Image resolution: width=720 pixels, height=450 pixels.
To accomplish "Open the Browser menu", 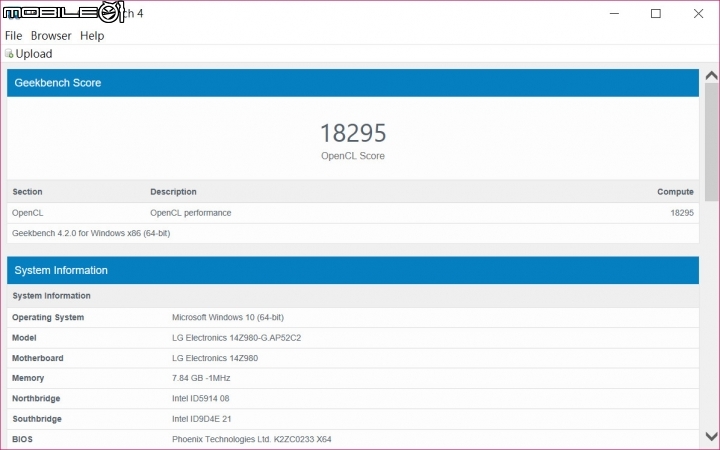I will pyautogui.click(x=51, y=36).
